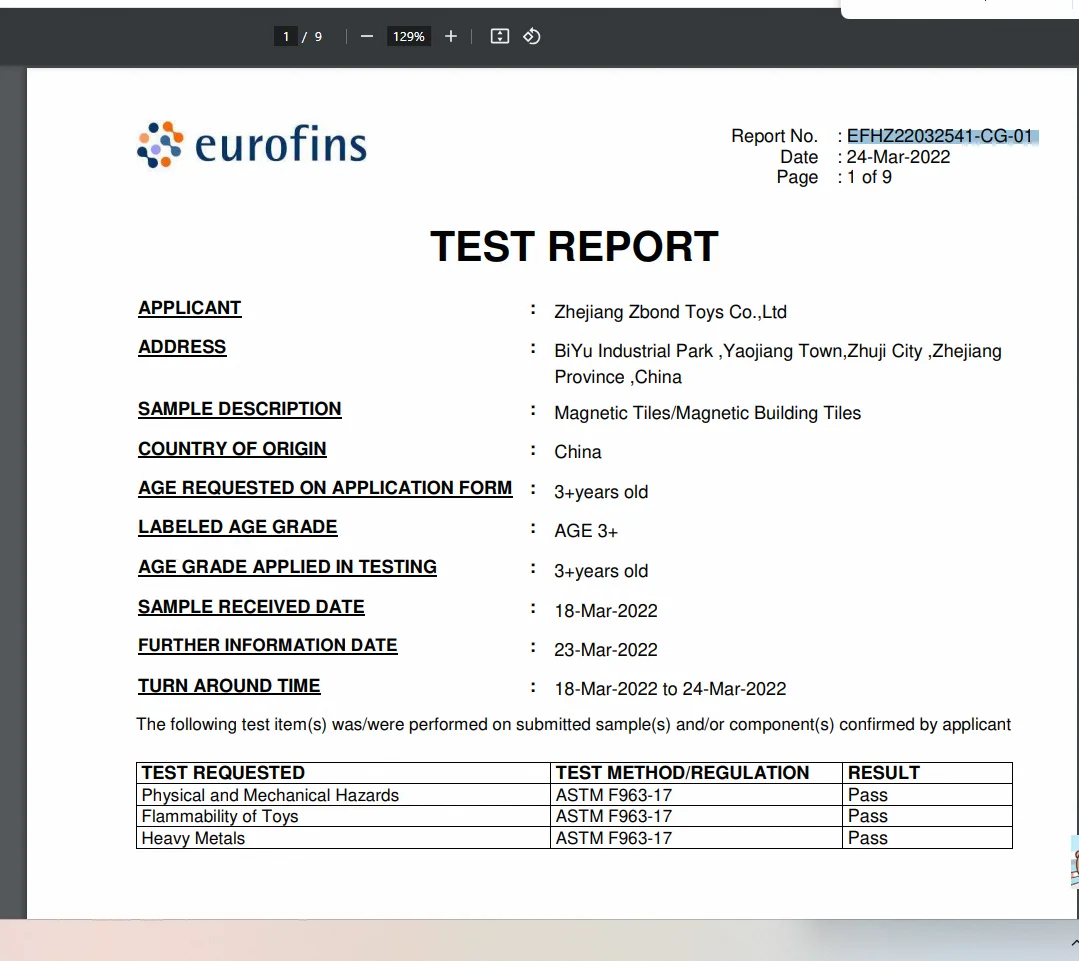Click the LABELED AGE GRADE label
1079x961 pixels.
coord(237,527)
